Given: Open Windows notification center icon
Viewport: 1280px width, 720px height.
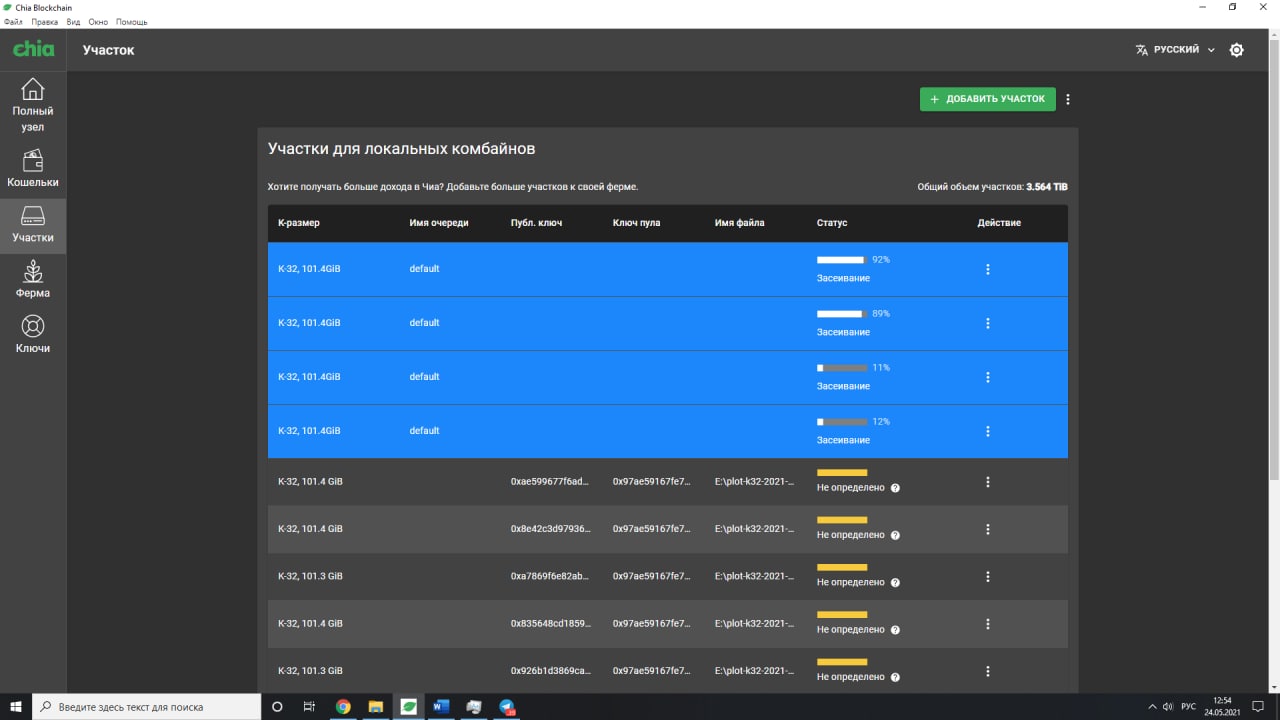Looking at the screenshot, I should coord(1258,706).
